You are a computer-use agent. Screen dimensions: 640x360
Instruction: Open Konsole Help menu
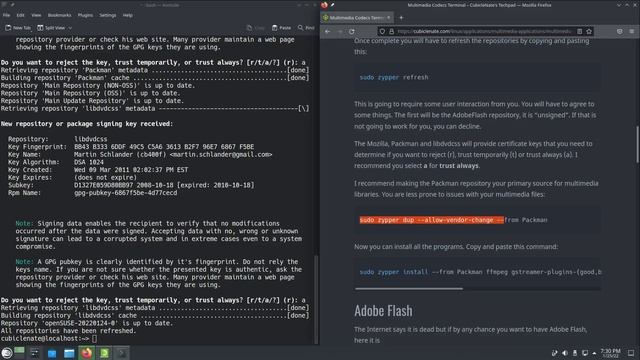[x=128, y=15]
